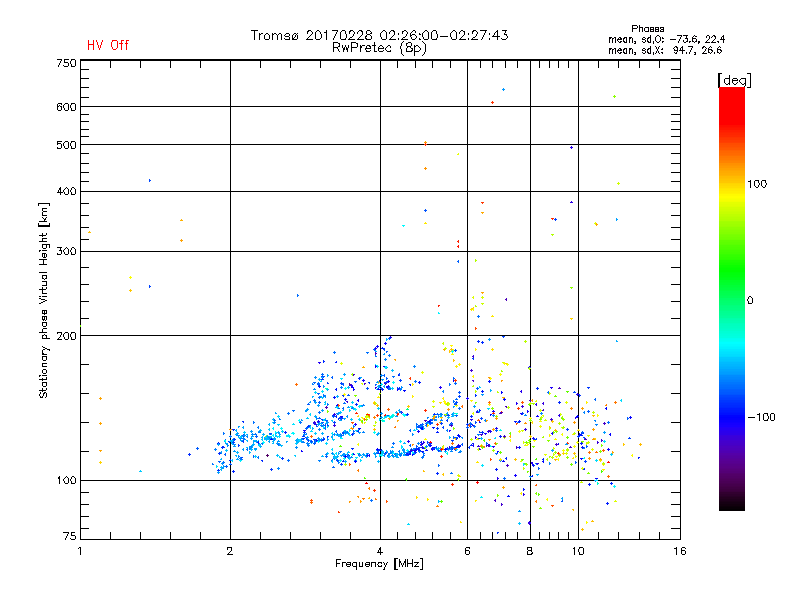Screen dimensions: 800x600
Task: Click the y-axis '200' tick label
Action: [x=66, y=336]
